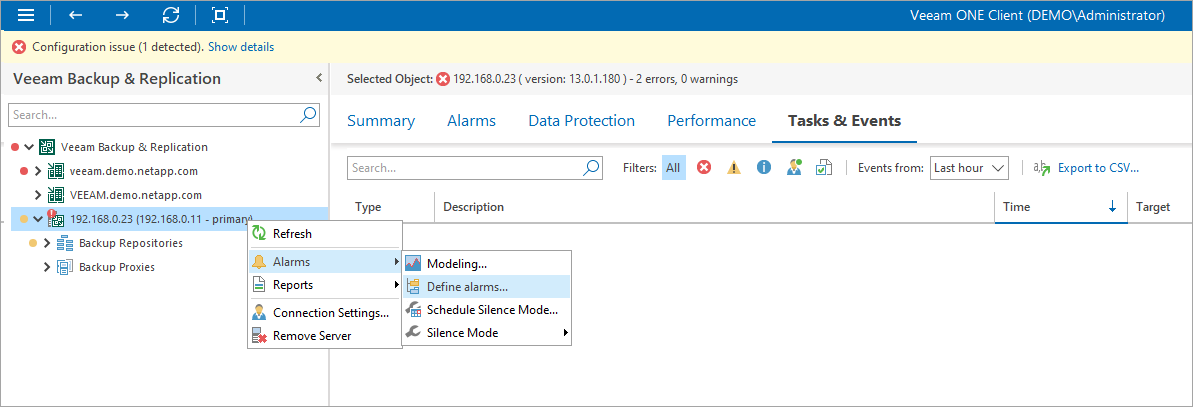Image resolution: width=1193 pixels, height=407 pixels.
Task: Toggle the All events filter
Action: pos(674,168)
